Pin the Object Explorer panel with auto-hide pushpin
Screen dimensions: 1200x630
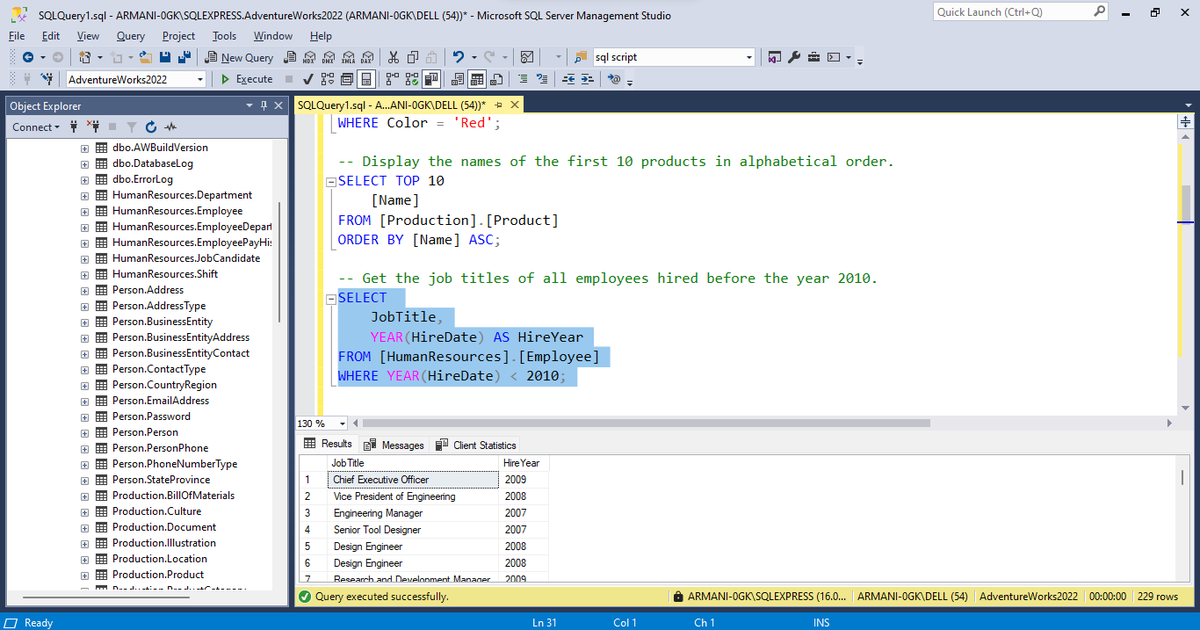[262, 106]
